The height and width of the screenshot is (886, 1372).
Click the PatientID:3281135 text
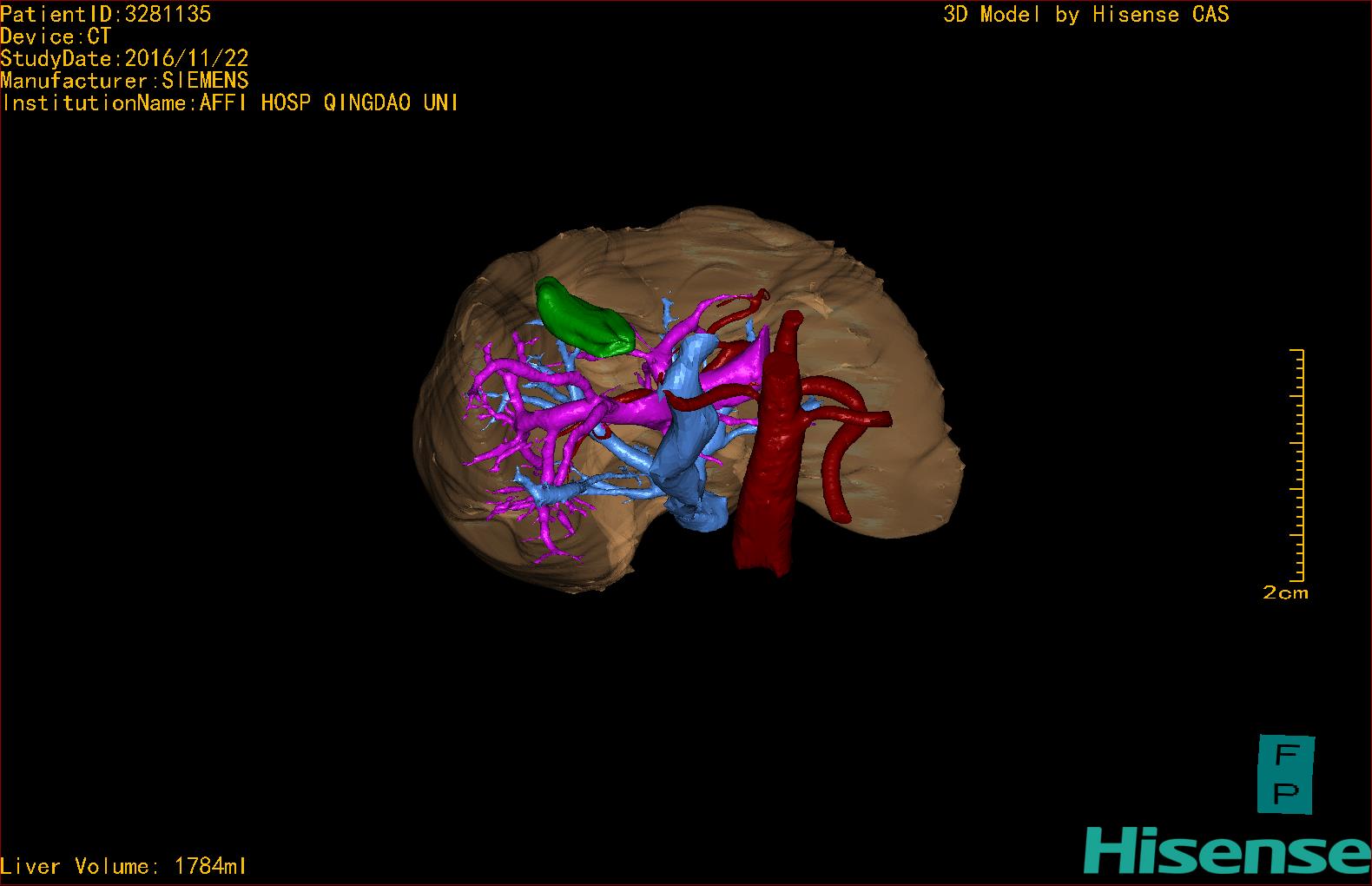106,14
